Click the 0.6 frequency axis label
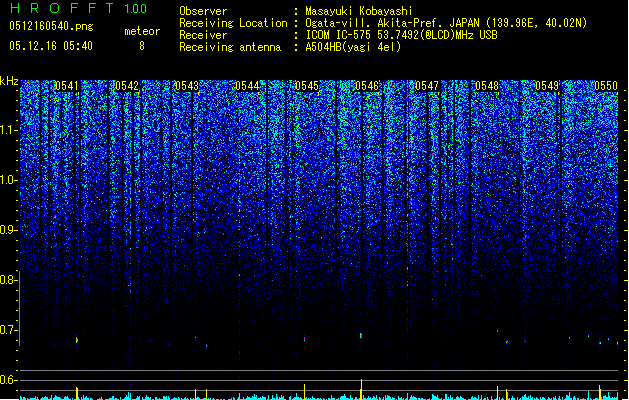Screen dimensions: 629x400 pos(9,380)
